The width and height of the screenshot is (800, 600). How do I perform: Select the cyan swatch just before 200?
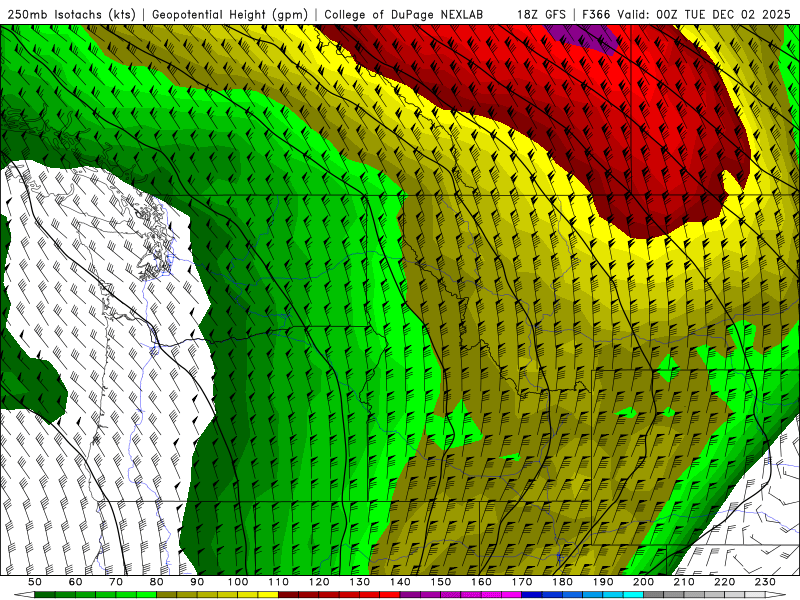[633, 595]
